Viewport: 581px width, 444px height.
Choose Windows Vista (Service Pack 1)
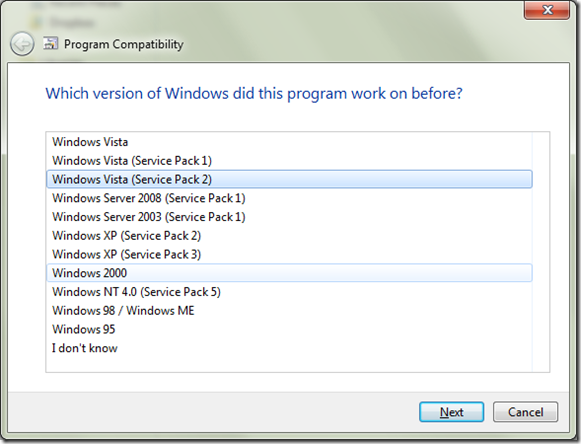point(289,161)
